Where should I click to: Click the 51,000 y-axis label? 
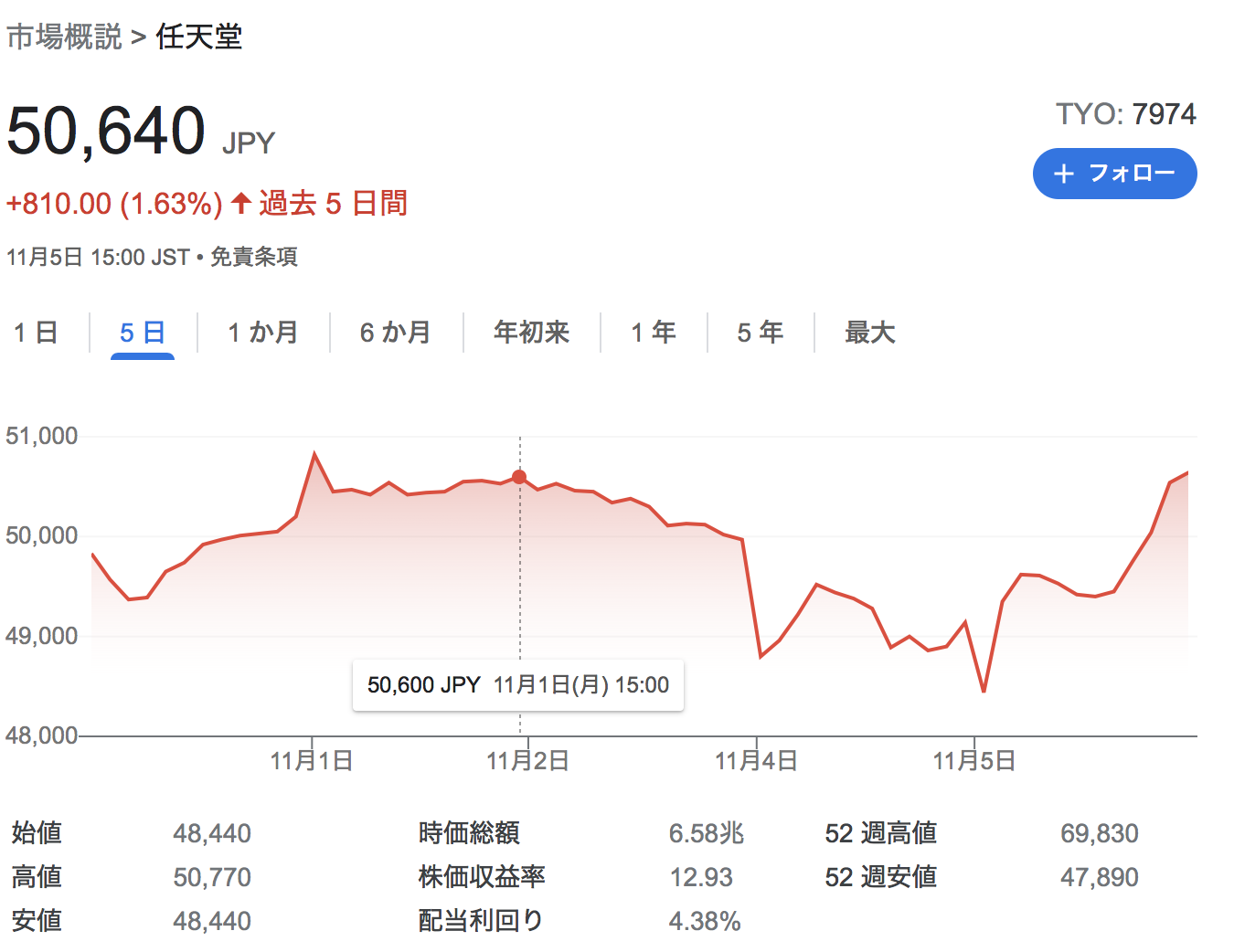[42, 436]
